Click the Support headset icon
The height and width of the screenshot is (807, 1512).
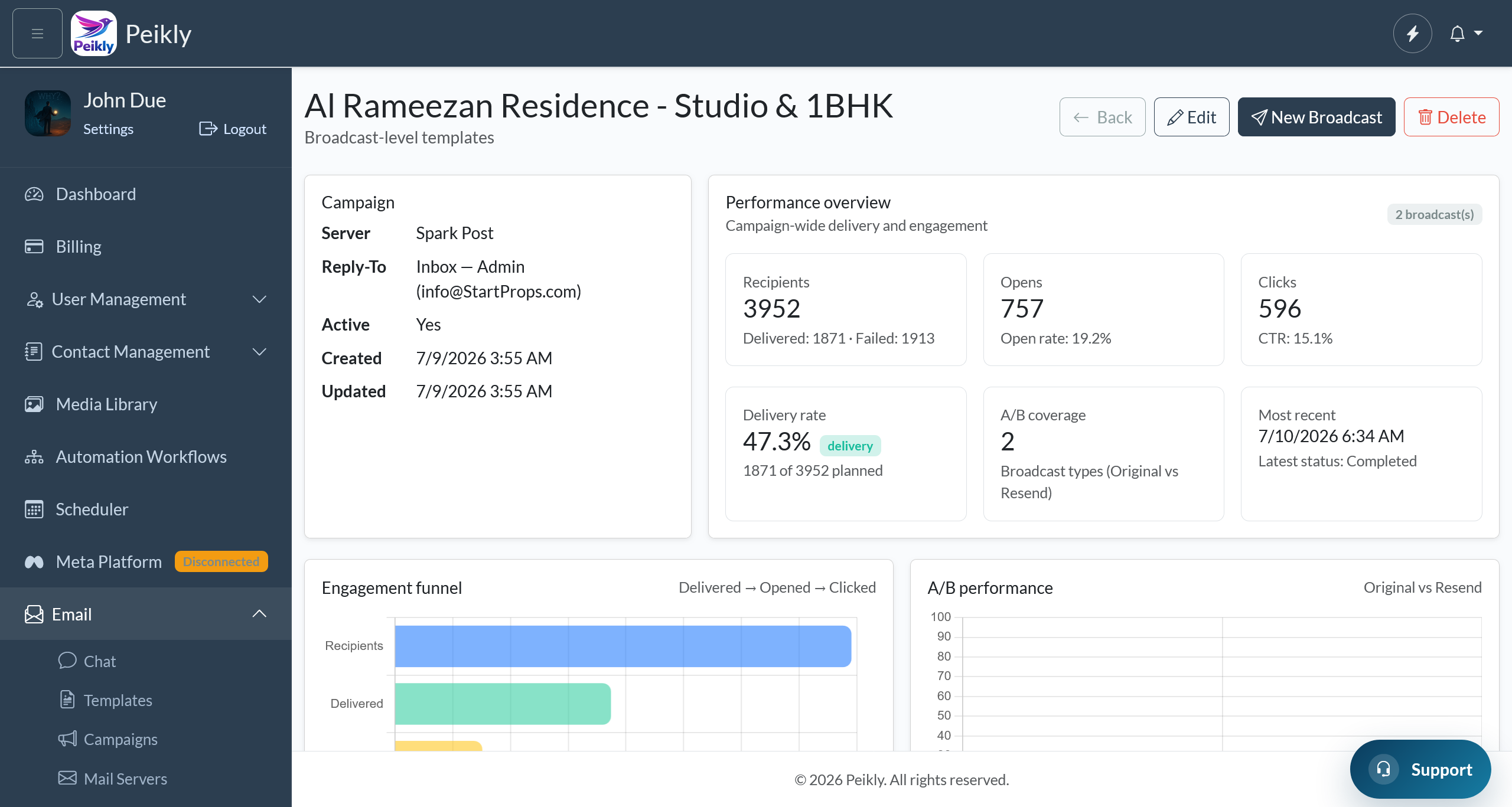click(x=1383, y=769)
